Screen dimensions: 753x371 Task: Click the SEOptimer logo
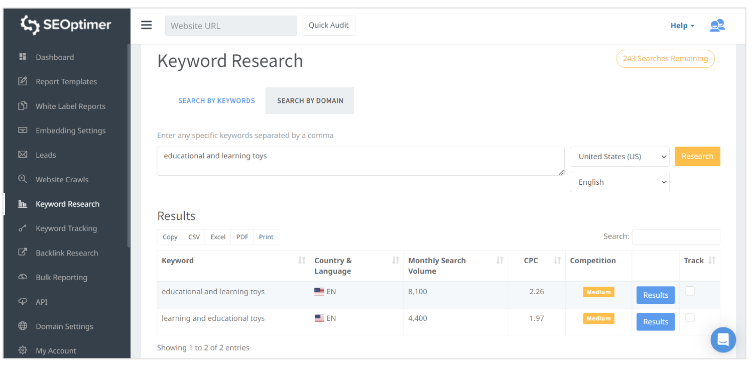click(x=66, y=25)
